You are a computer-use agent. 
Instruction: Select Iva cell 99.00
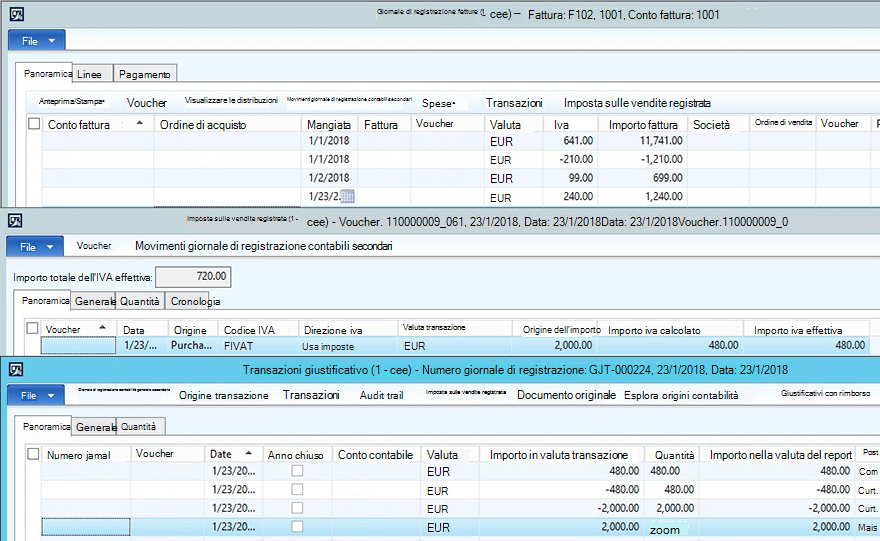pyautogui.click(x=570, y=178)
